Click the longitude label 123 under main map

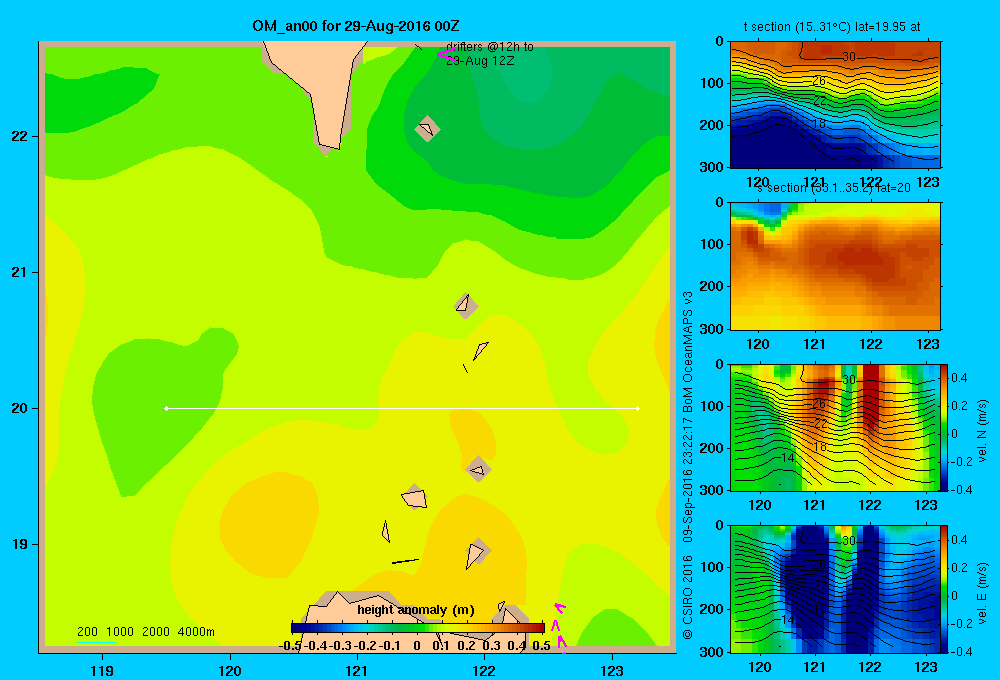(612, 670)
